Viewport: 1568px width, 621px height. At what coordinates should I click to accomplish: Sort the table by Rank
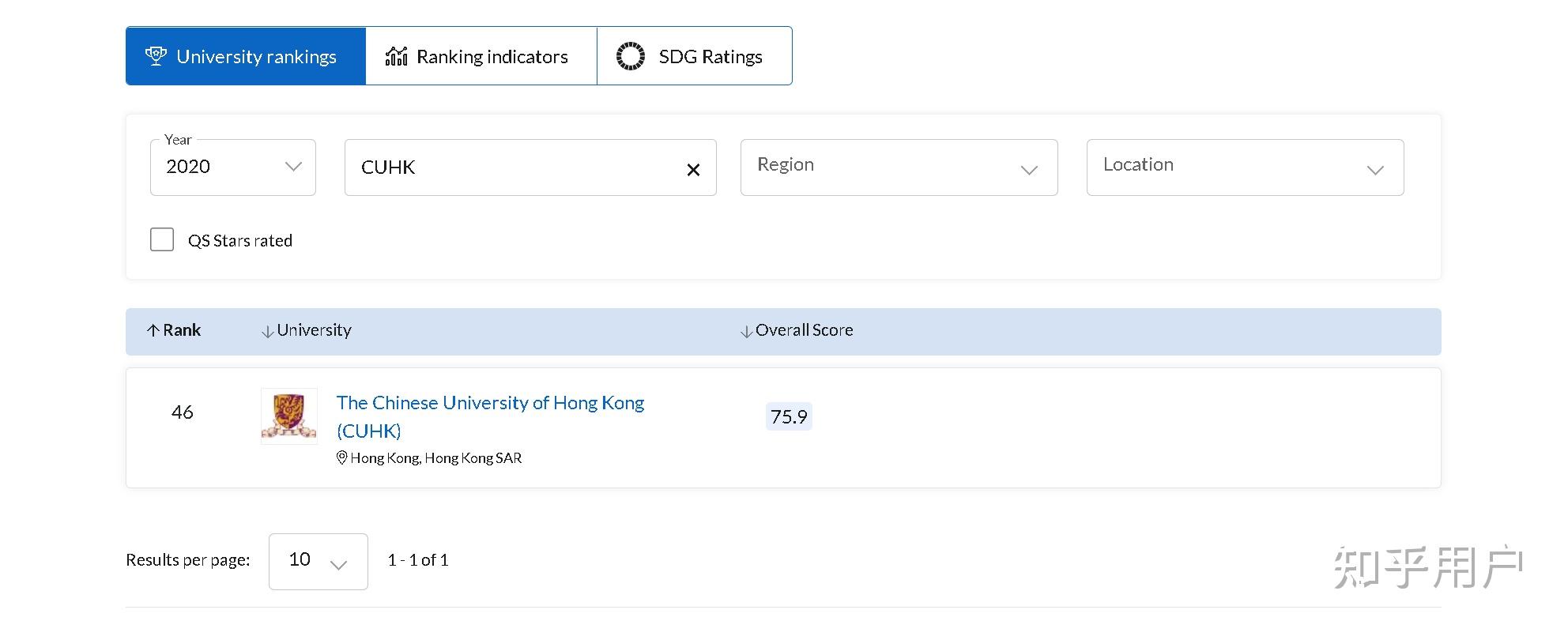tap(174, 330)
